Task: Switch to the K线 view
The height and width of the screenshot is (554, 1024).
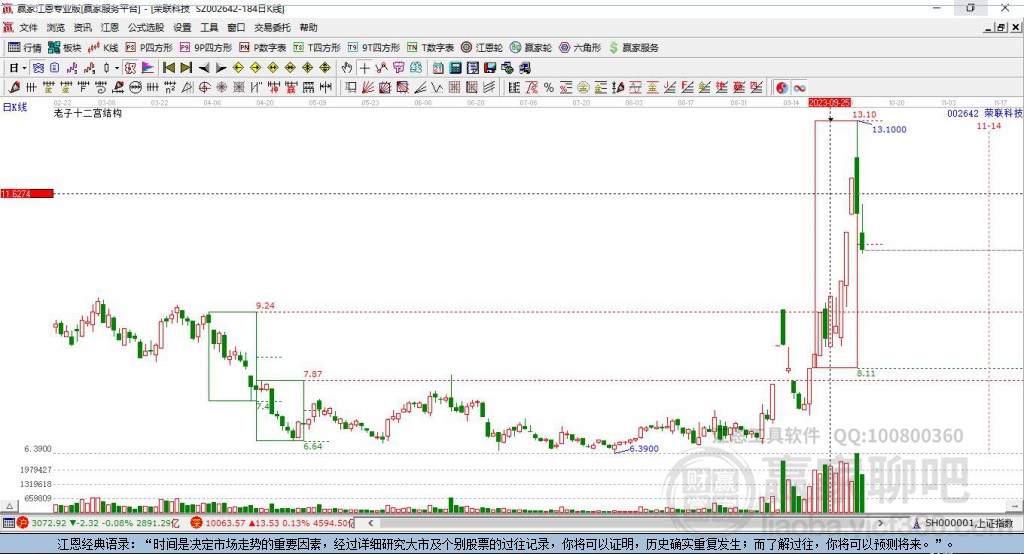Action: 103,48
